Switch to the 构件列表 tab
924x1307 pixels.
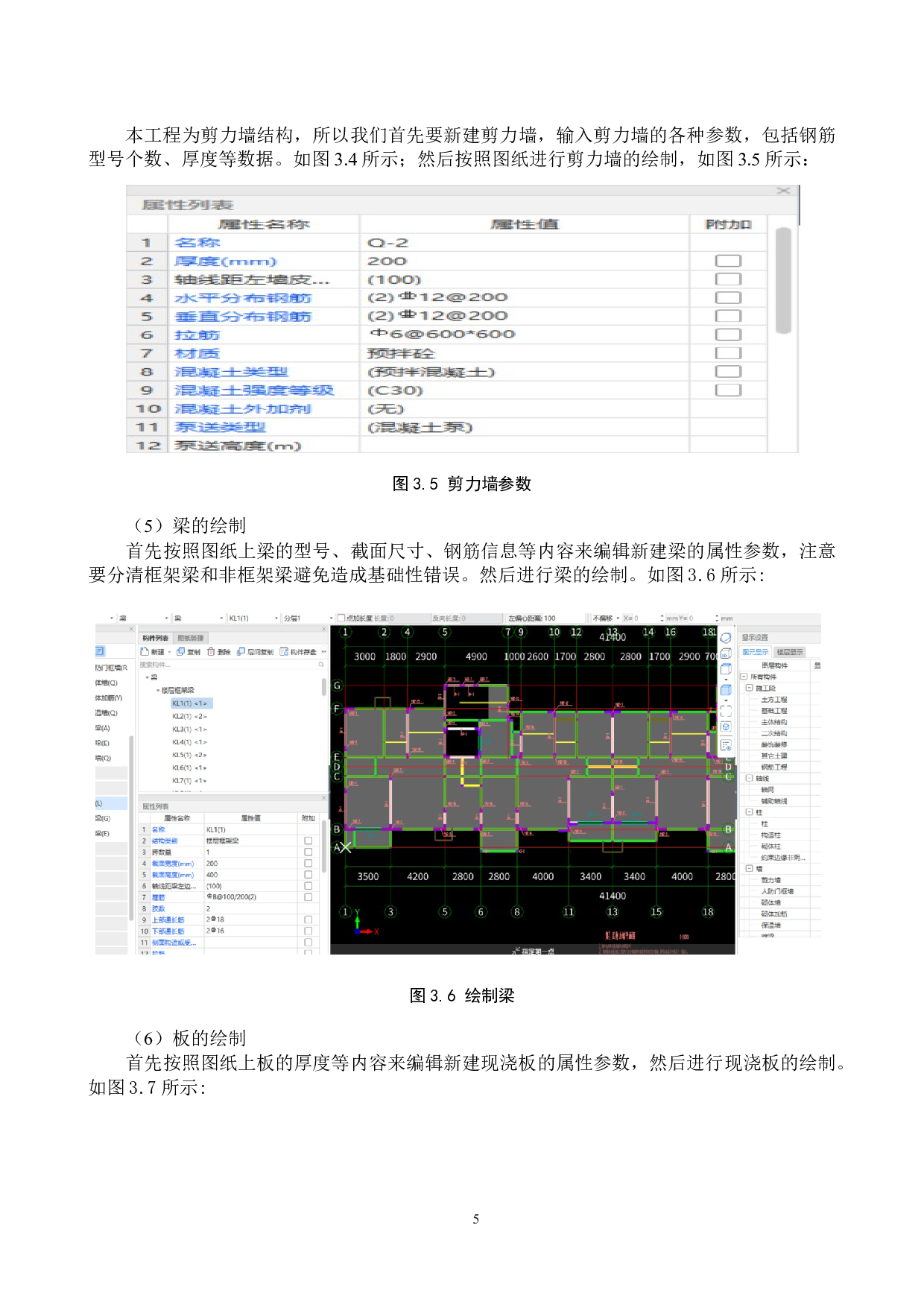[x=155, y=638]
